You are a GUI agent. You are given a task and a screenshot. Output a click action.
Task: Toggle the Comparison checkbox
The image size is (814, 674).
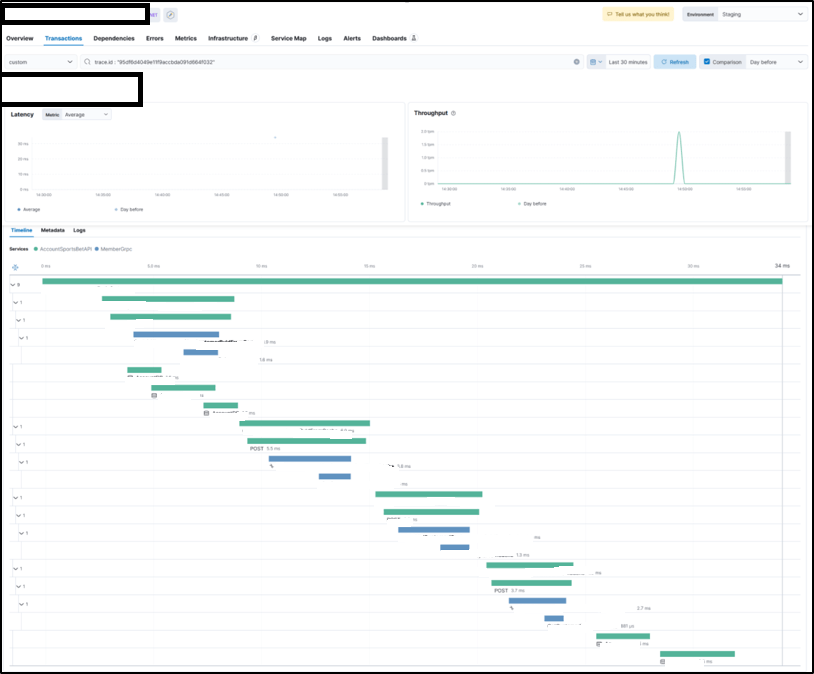coord(707,62)
